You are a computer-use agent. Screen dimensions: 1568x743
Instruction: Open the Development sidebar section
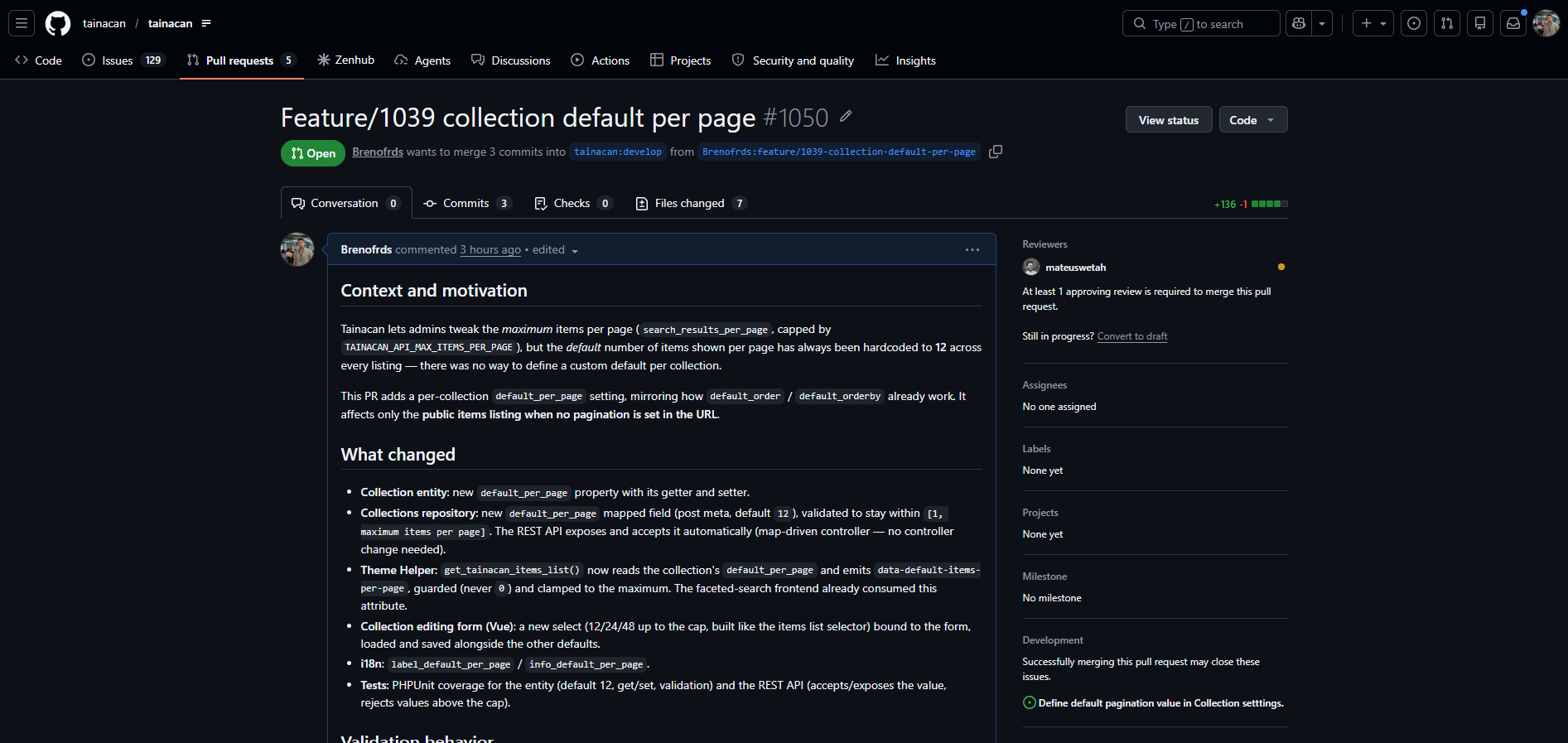tap(1053, 640)
